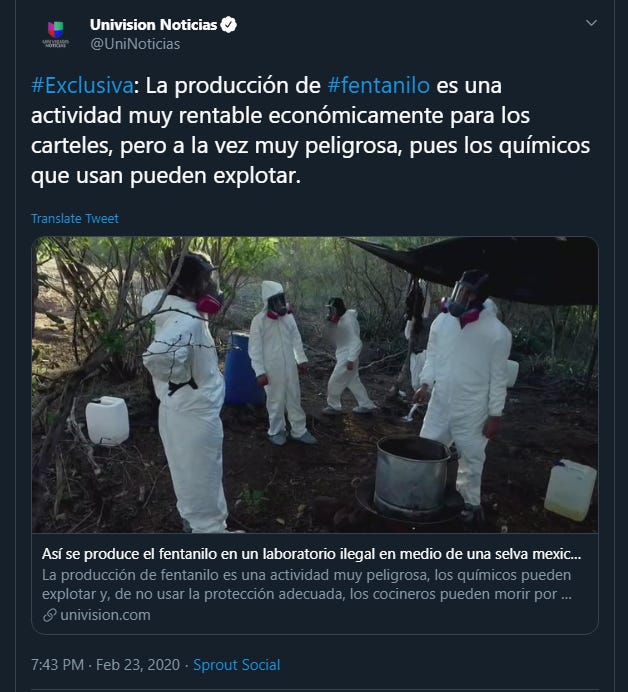Open the Univision Noticias profile avatar

click(x=56, y=34)
